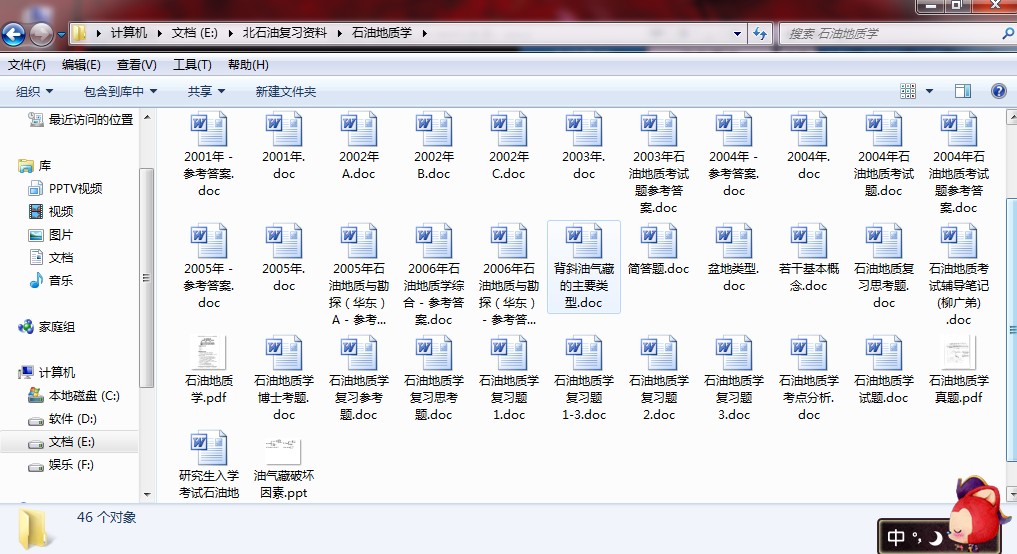Select 本地磁盘 (C:) in navigation pane
1017x554 pixels.
click(x=84, y=396)
